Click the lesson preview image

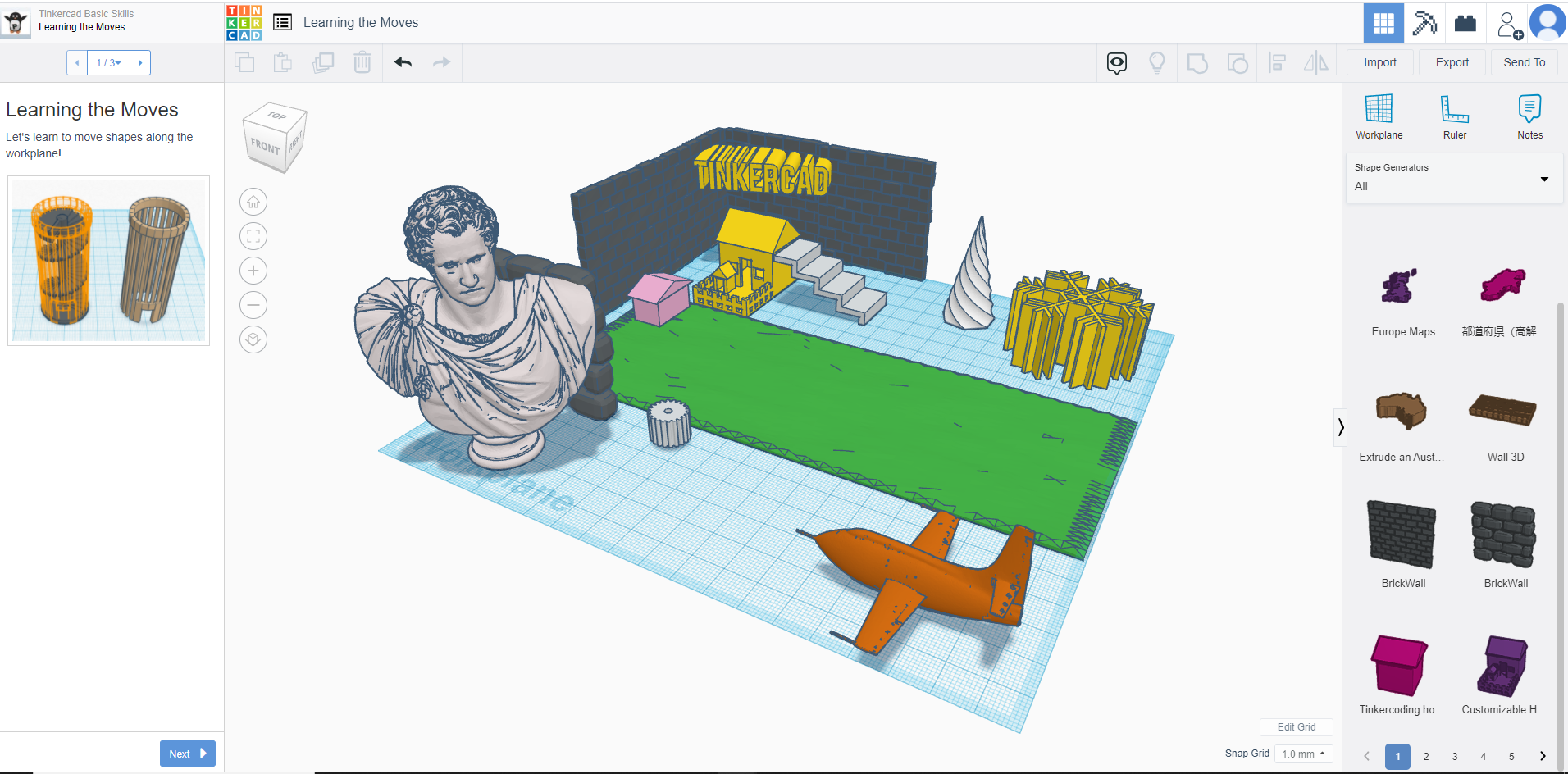tap(108, 261)
